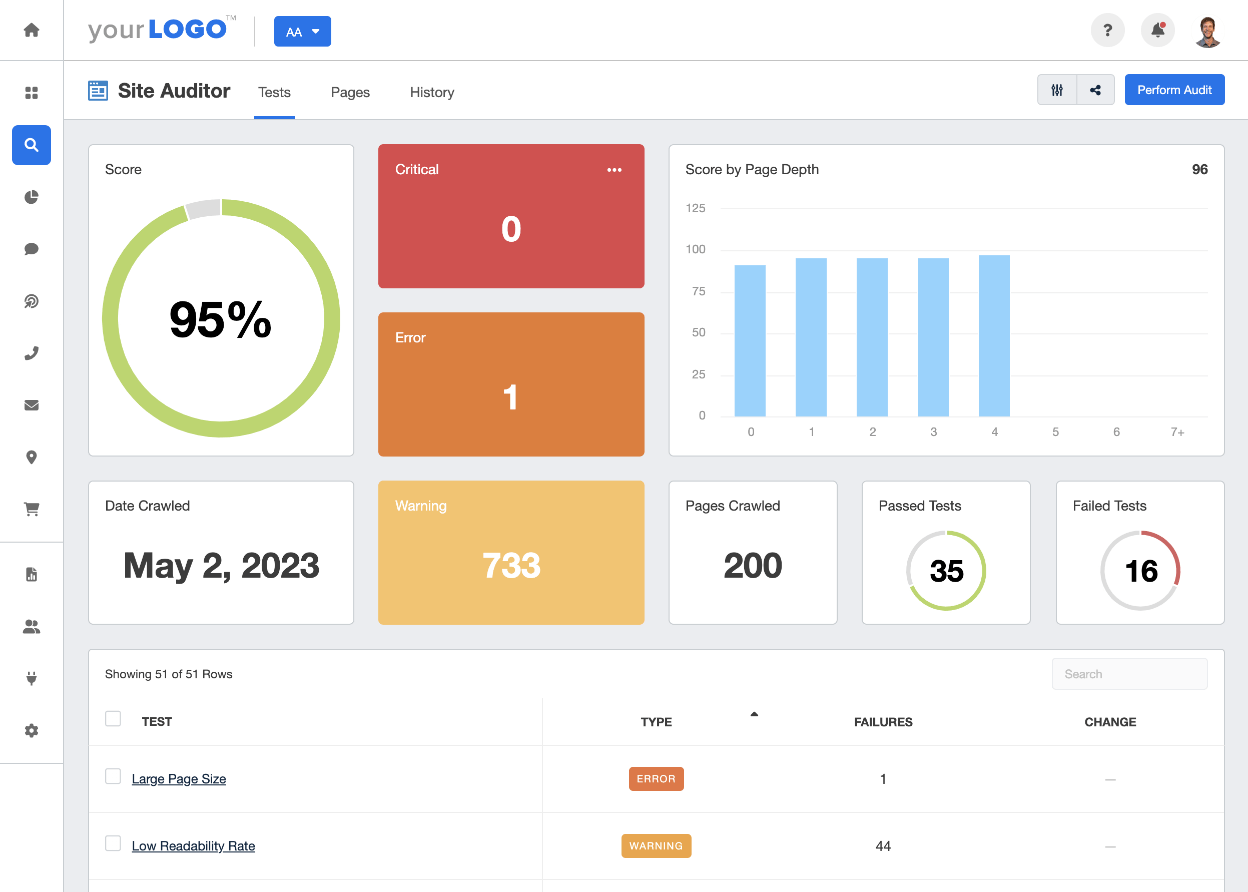
Task: Check the Low Readability Rate row checkbox
Action: [x=113, y=844]
